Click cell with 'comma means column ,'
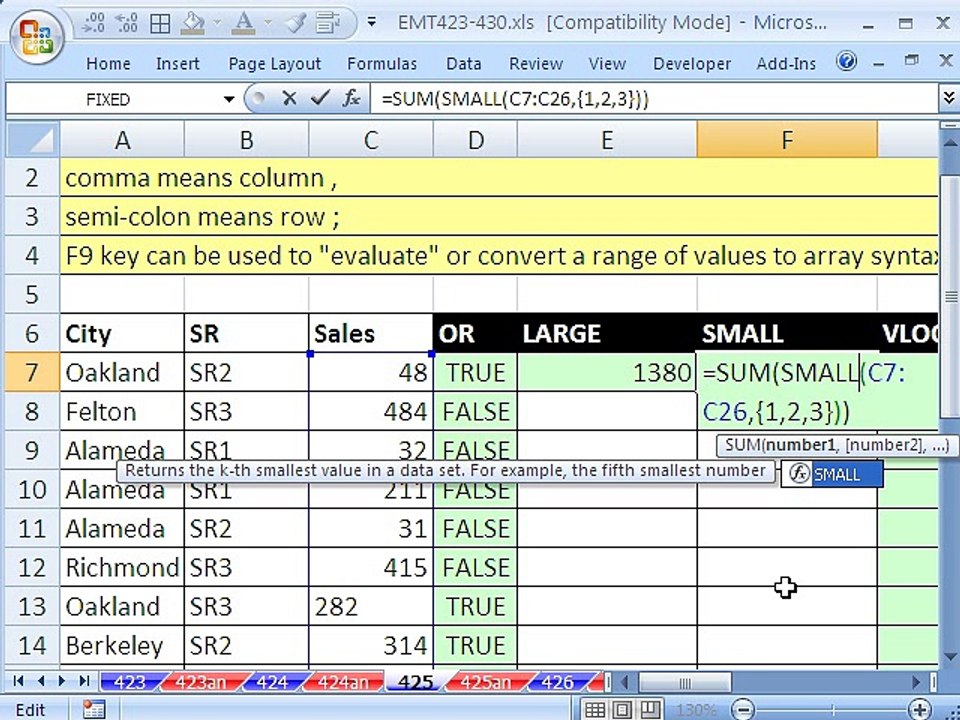960x720 pixels. pos(499,178)
